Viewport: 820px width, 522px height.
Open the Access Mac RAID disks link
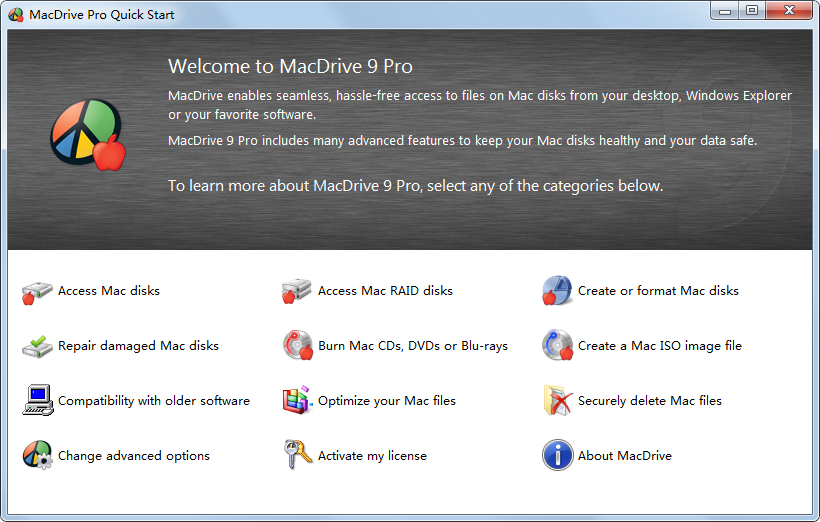[385, 291]
